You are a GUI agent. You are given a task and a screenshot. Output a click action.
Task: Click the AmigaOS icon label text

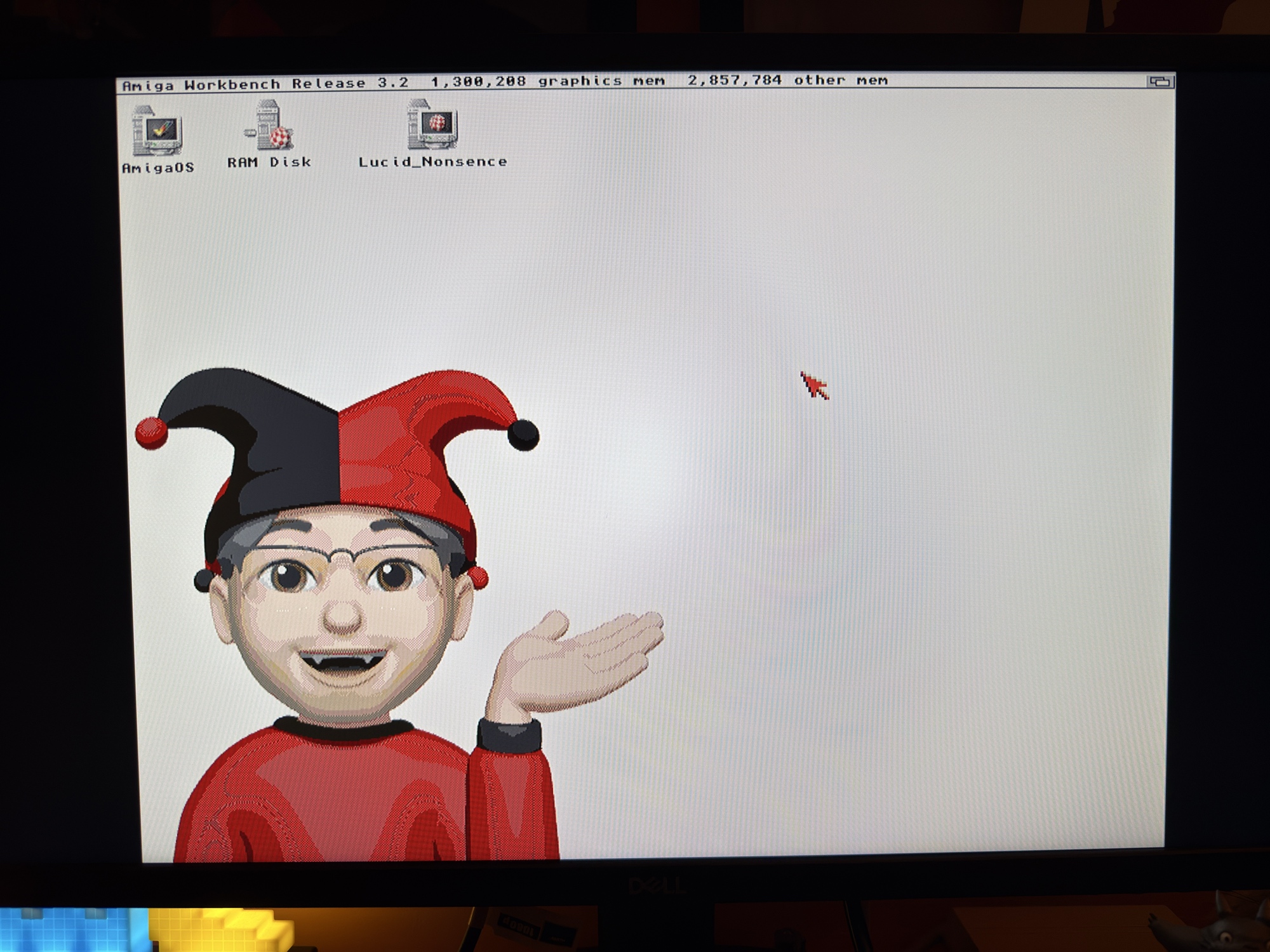click(x=158, y=168)
